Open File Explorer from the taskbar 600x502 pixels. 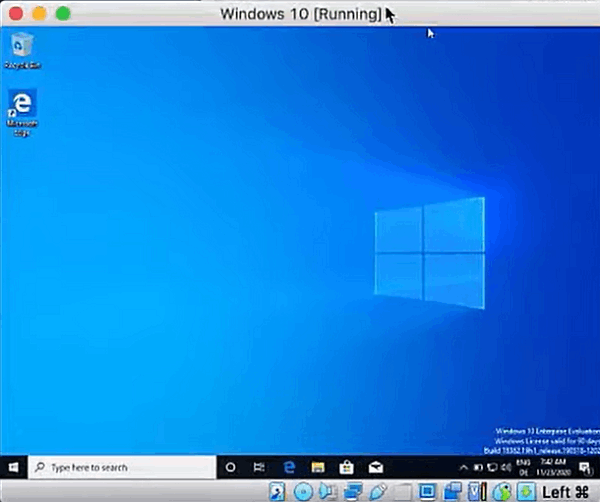point(318,467)
